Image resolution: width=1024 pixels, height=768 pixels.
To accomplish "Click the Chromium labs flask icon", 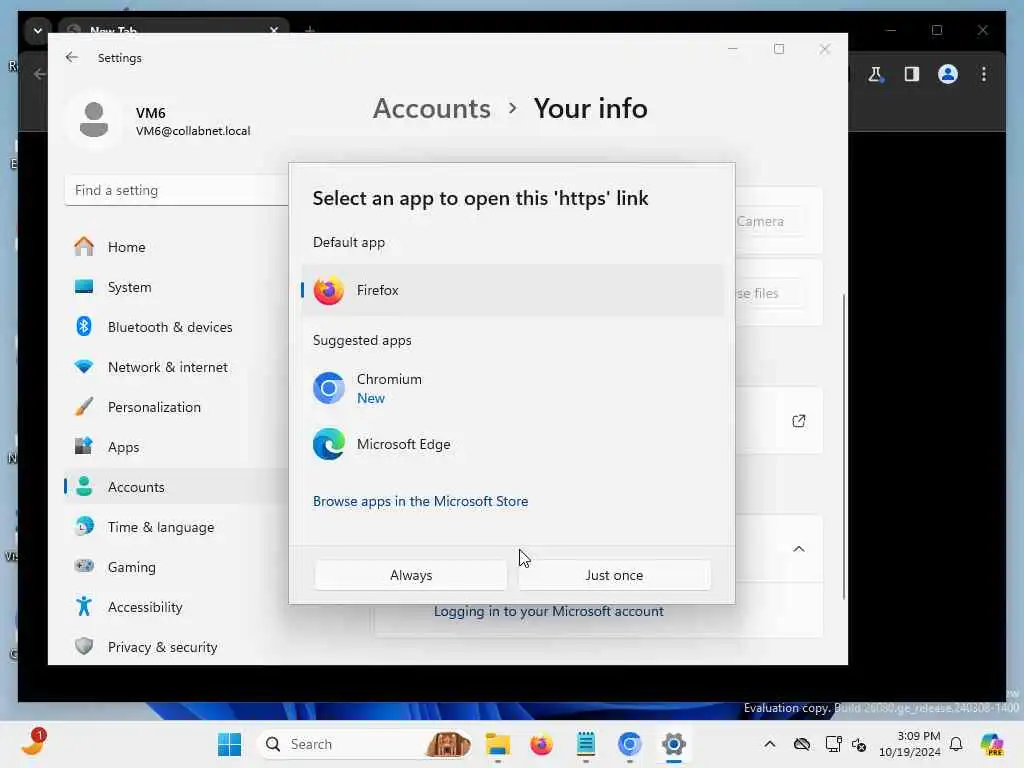I will click(x=876, y=74).
